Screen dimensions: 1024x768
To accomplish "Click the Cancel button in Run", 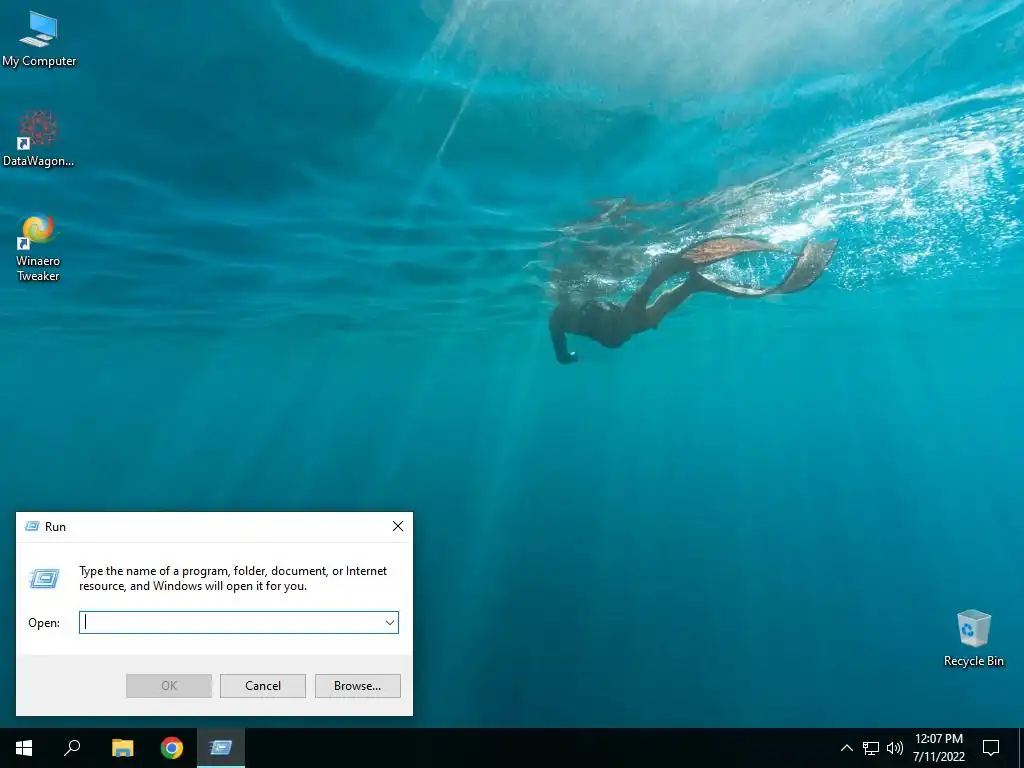I will pos(263,686).
